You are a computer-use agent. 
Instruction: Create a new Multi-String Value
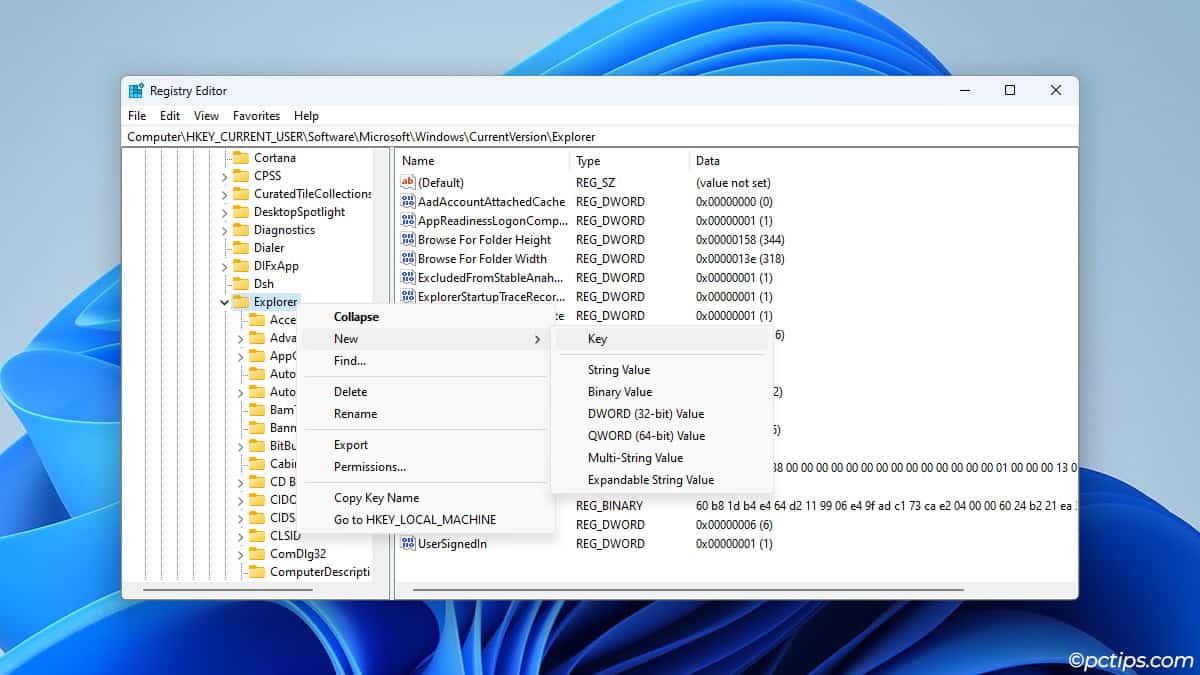(x=662, y=458)
